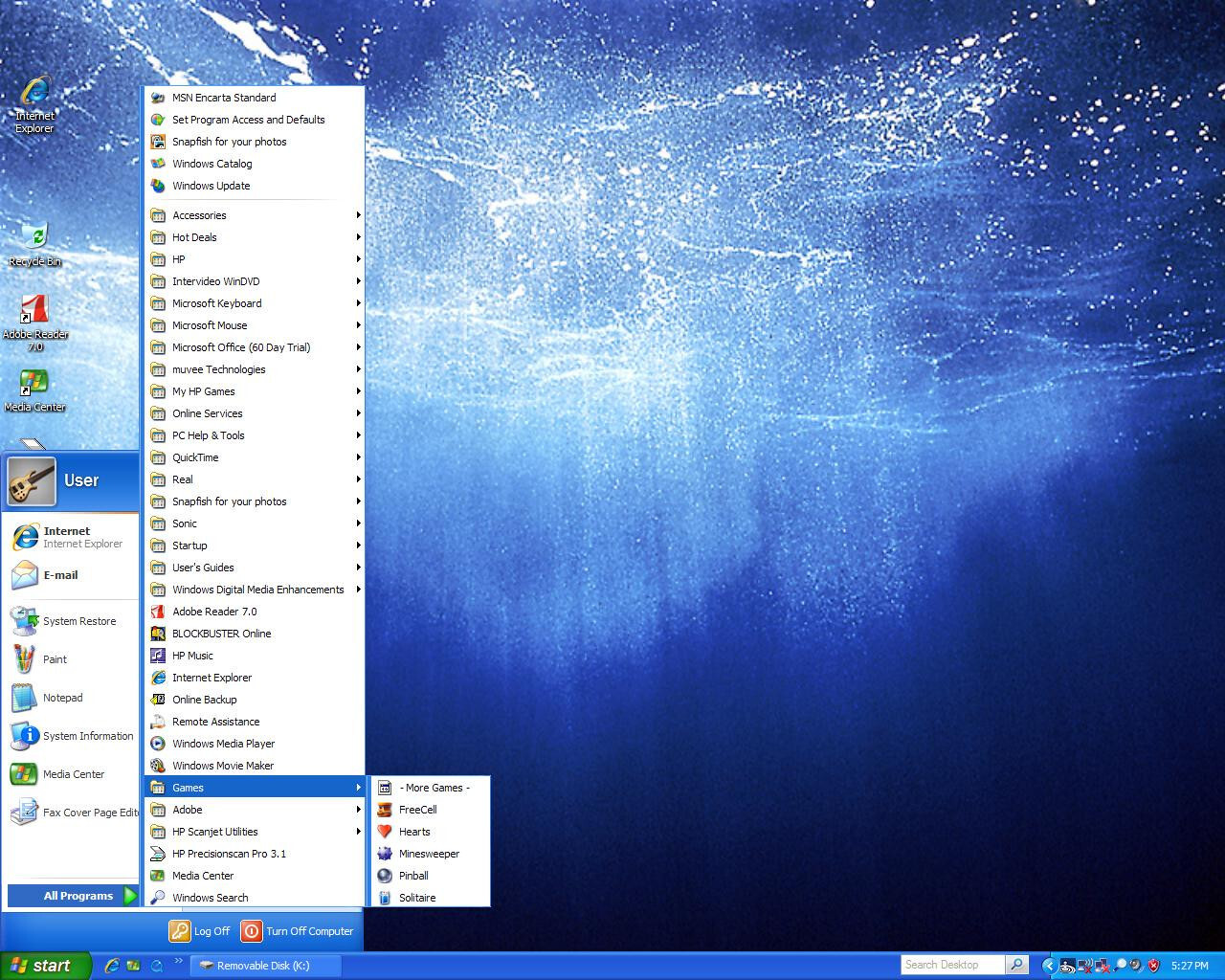Screen dimensions: 1225x980
Task: Expand the Hot Deals submenu
Action: pyautogui.click(x=255, y=237)
